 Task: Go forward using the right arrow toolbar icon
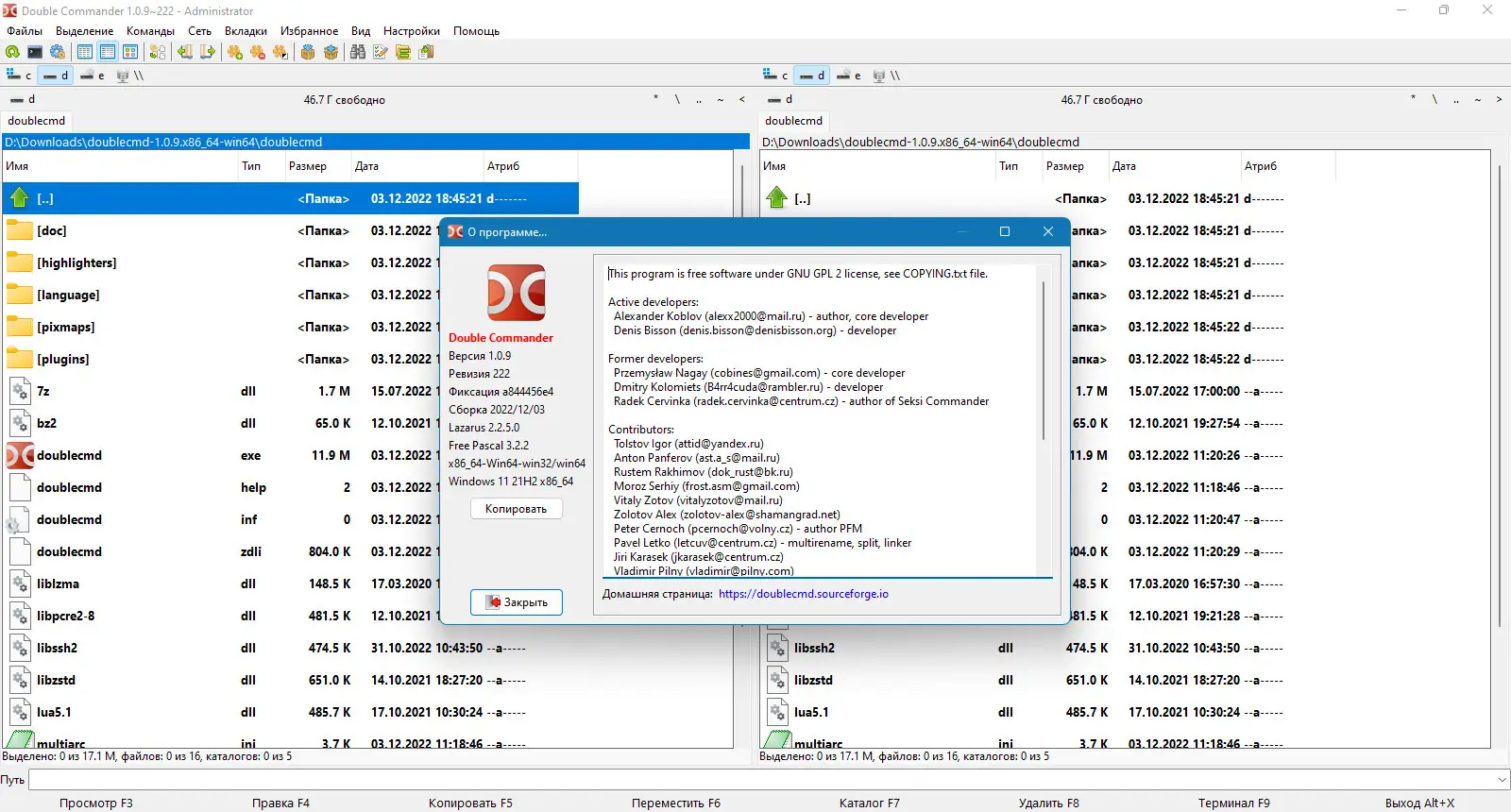pyautogui.click(x=208, y=52)
